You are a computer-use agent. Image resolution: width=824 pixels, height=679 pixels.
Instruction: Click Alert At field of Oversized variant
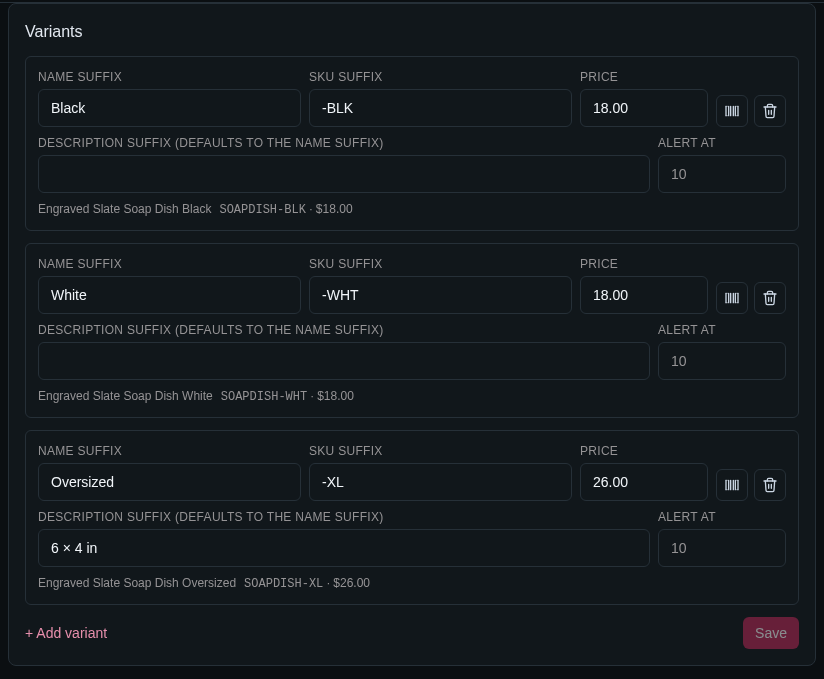tap(722, 548)
